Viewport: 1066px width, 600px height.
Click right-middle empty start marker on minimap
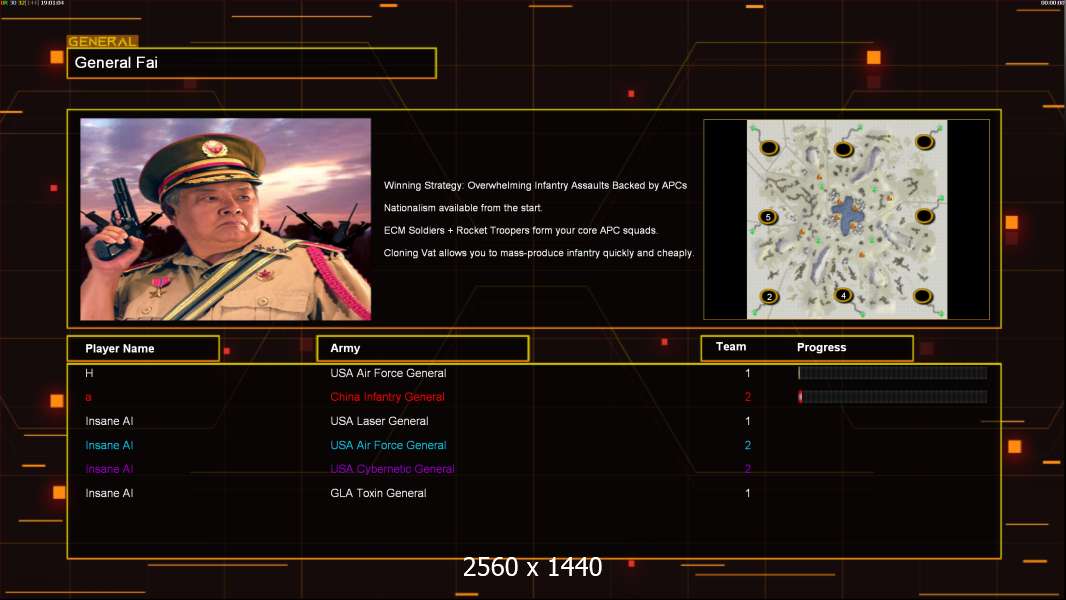pyautogui.click(x=923, y=217)
